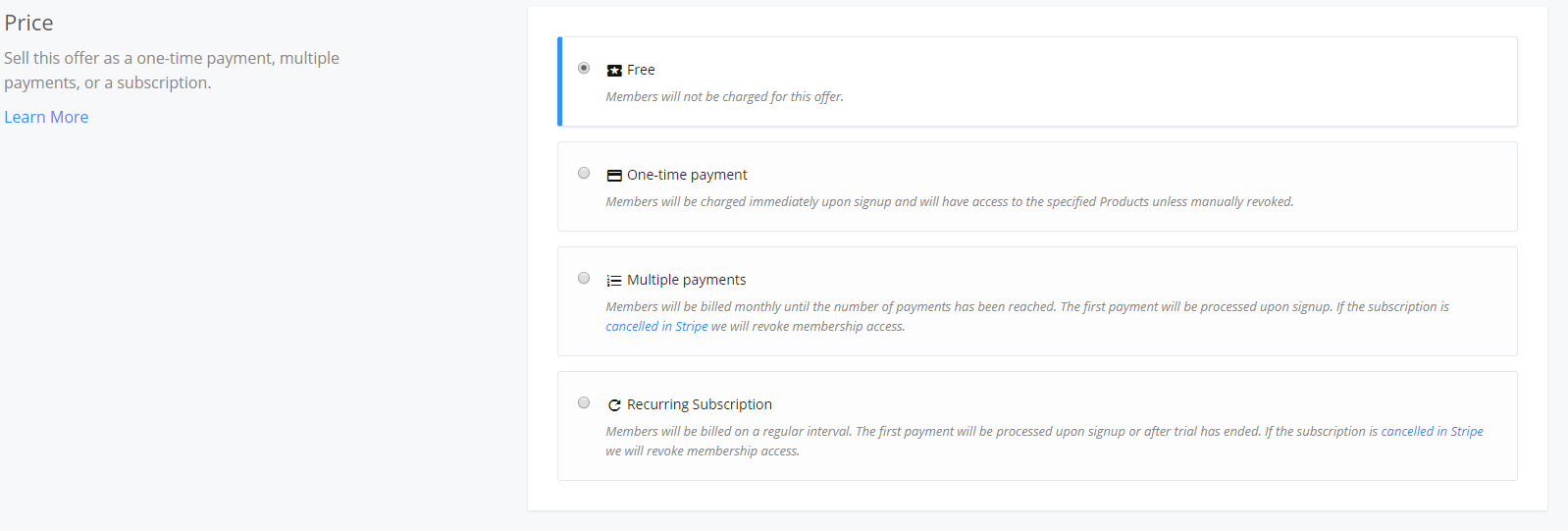Image resolution: width=1568 pixels, height=531 pixels.
Task: Open cancelled in Stripe link under Recurring Subscription
Action: coord(1432,432)
